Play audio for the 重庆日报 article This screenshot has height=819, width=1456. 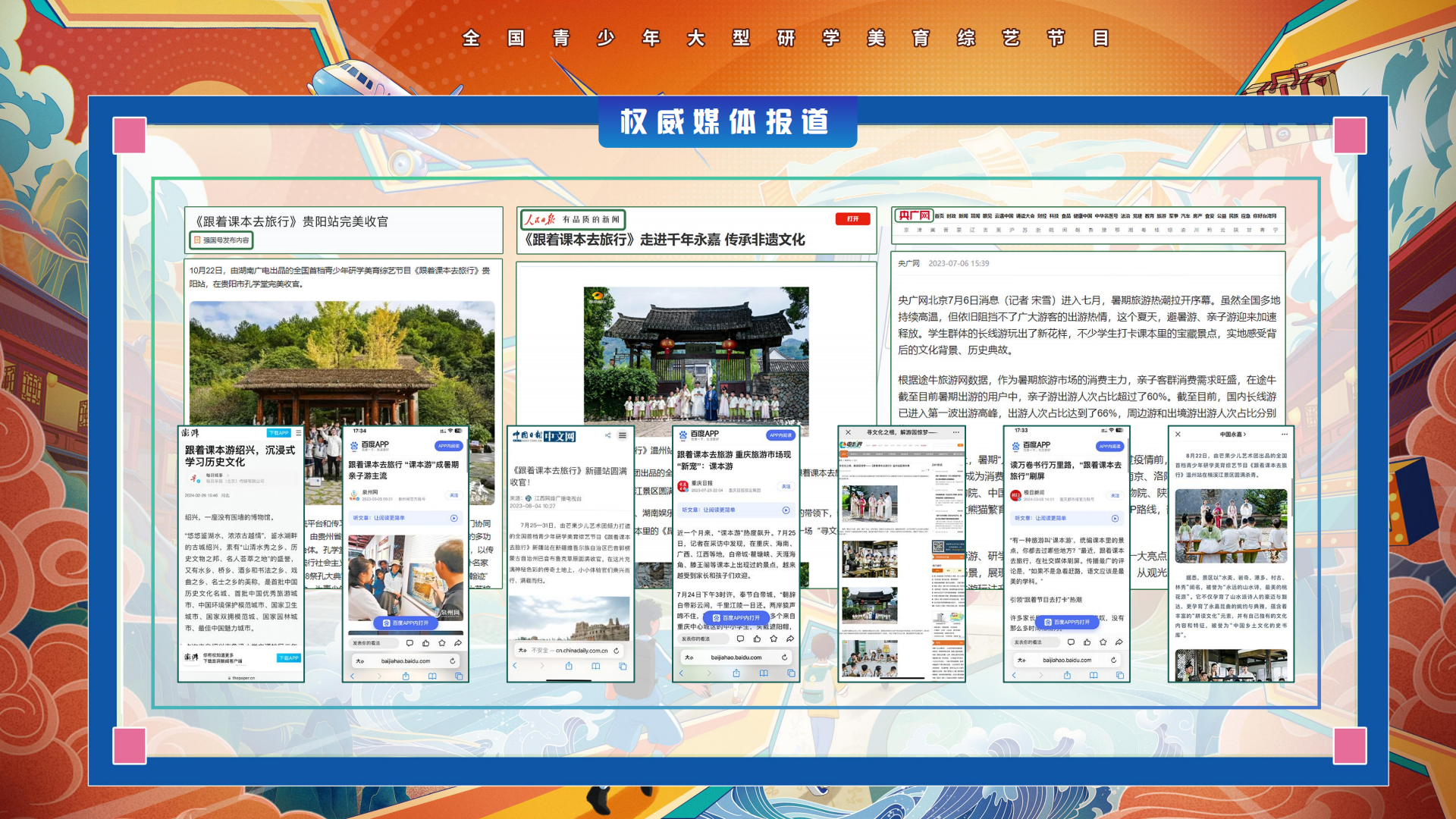pyautogui.click(x=786, y=510)
